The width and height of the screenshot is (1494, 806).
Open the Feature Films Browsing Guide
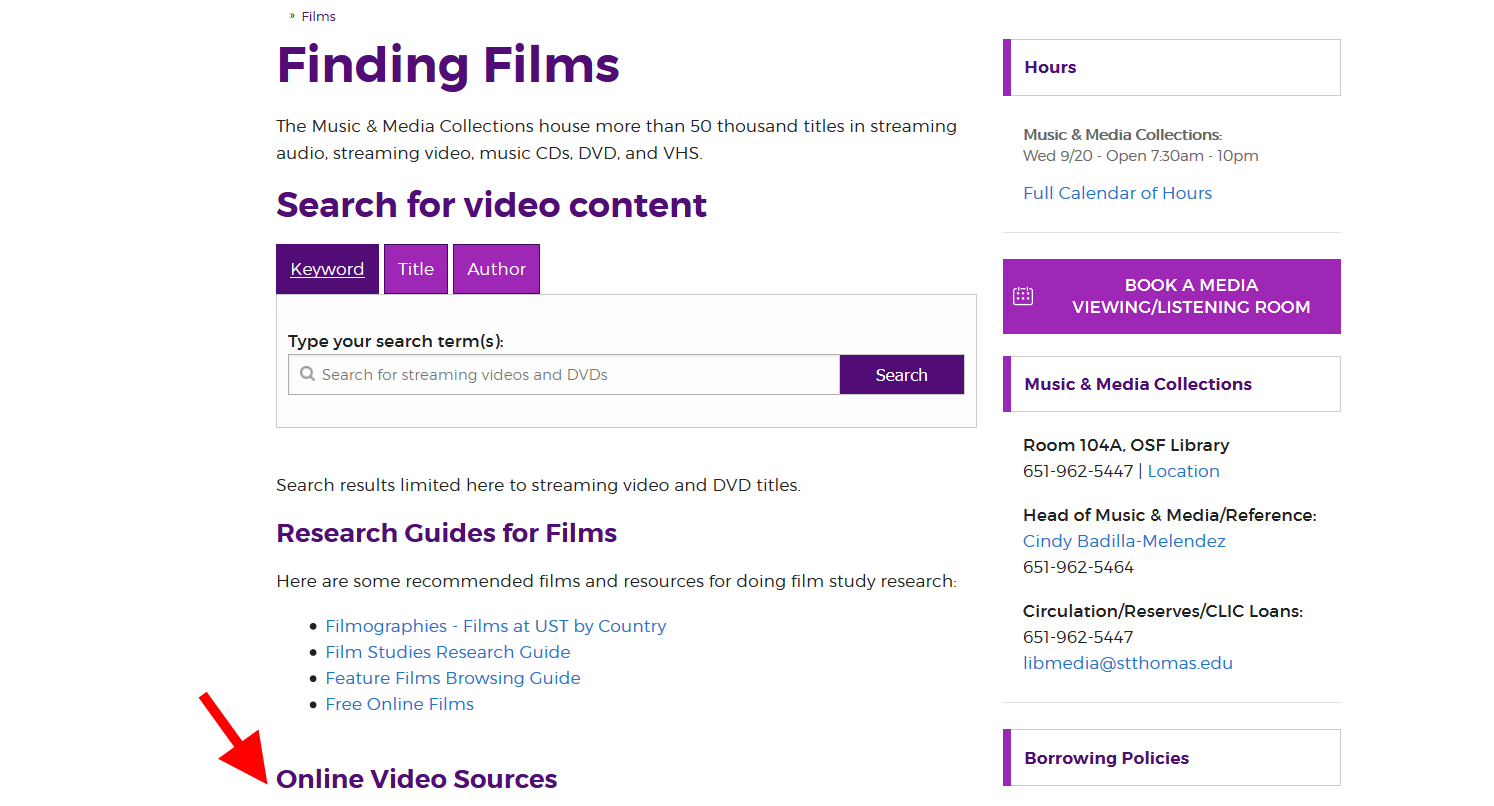tap(453, 677)
